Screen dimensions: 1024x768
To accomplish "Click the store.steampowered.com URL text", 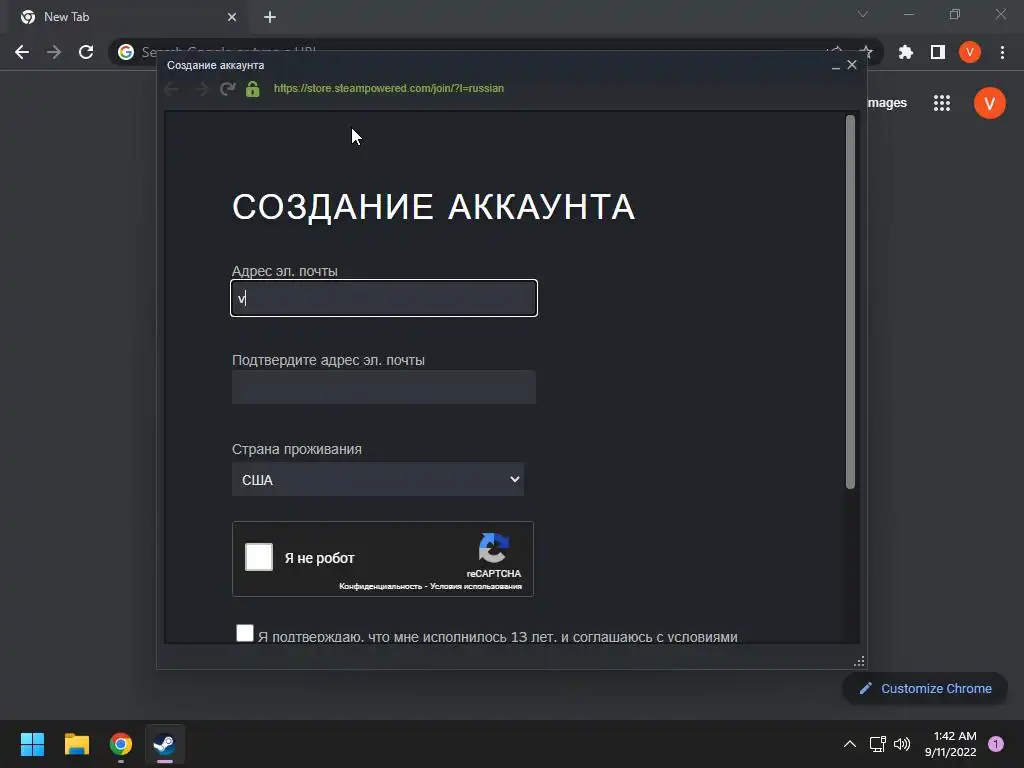I will pos(389,88).
